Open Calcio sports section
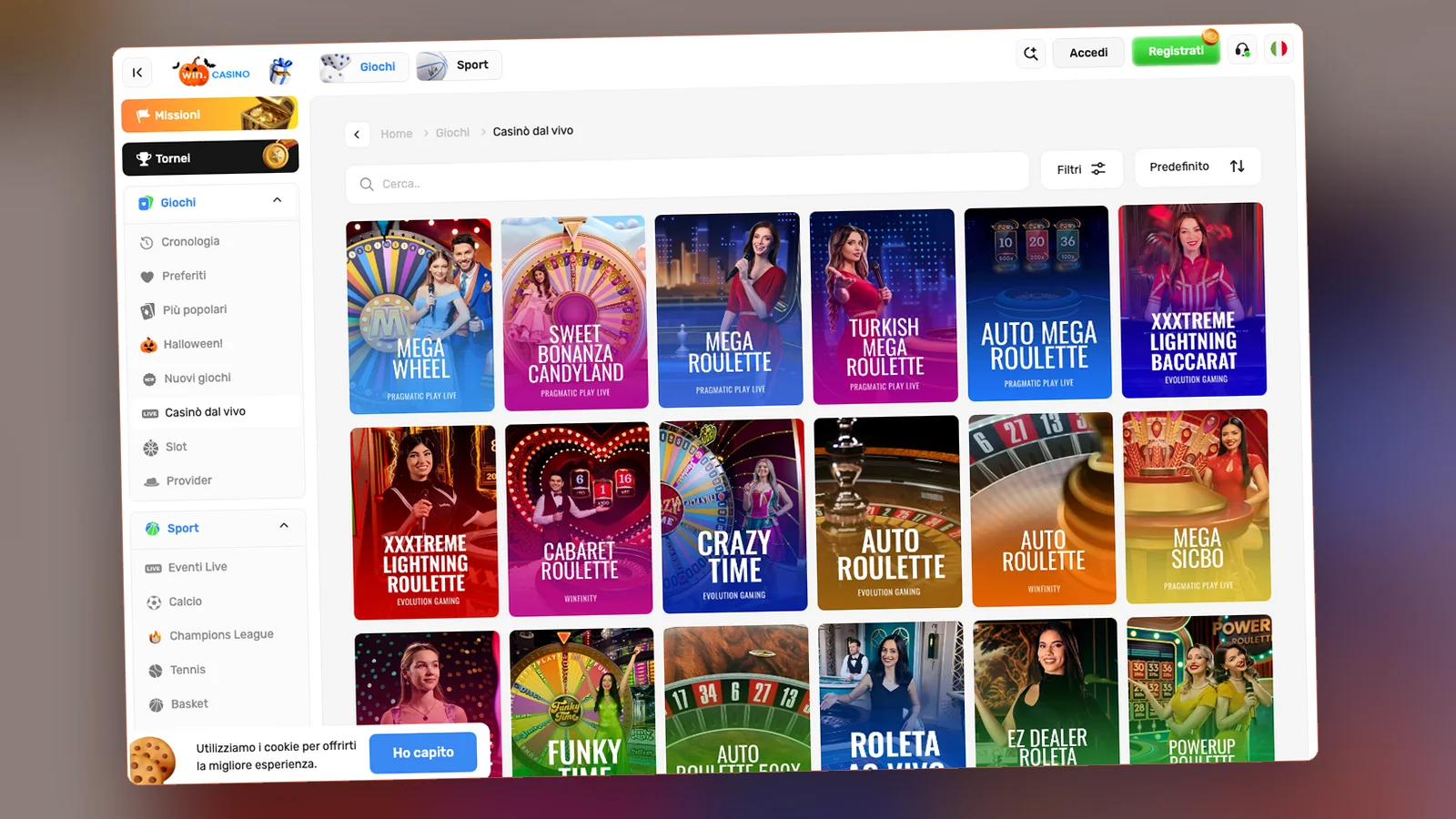Screen dimensions: 1456x819 [174, 602]
